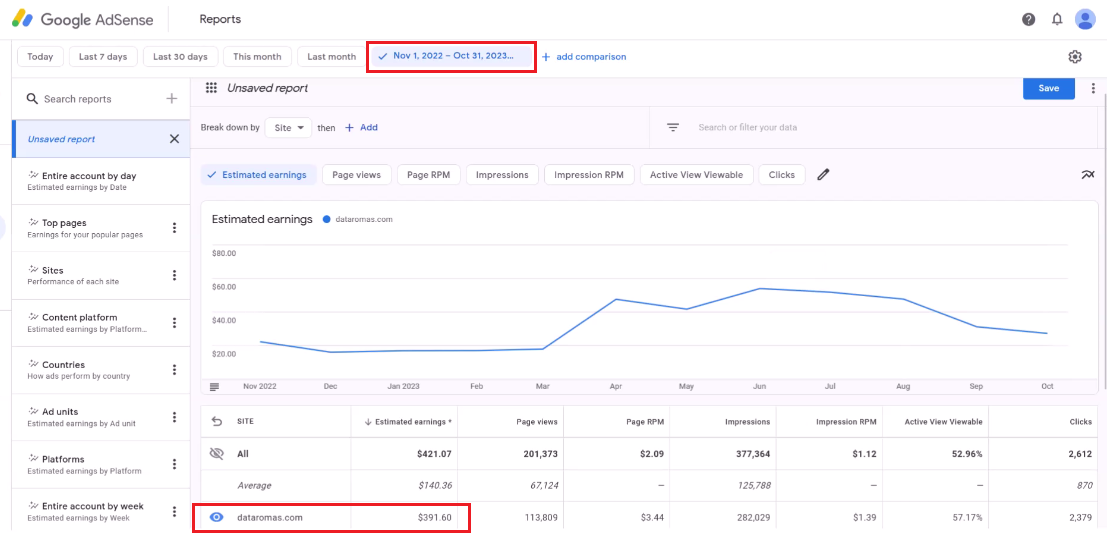The width and height of the screenshot is (1114, 550).
Task: Click Search or filter your data field
Action: tap(747, 127)
